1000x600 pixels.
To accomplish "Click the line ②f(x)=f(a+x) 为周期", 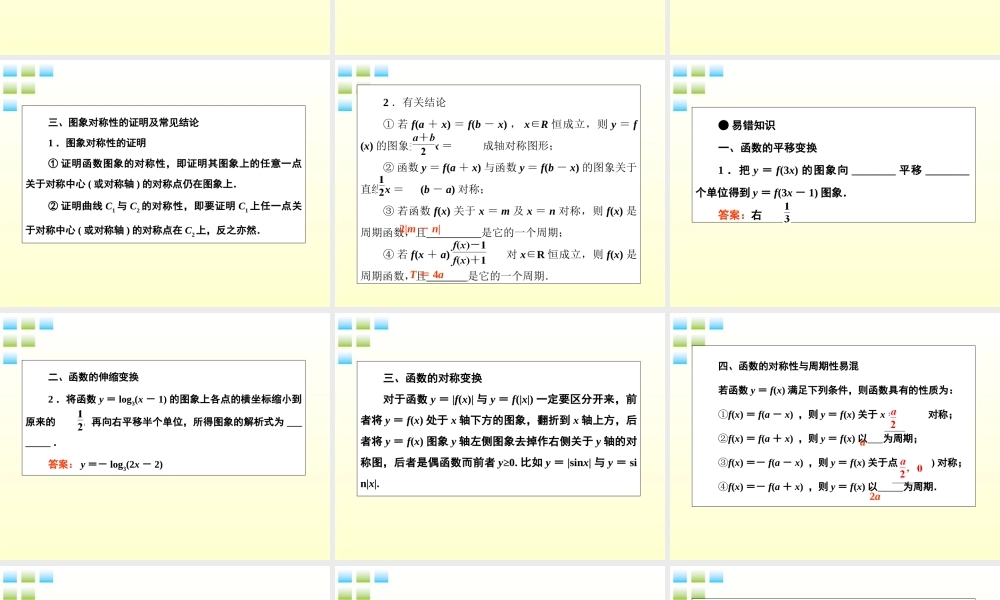I will coord(818,439).
